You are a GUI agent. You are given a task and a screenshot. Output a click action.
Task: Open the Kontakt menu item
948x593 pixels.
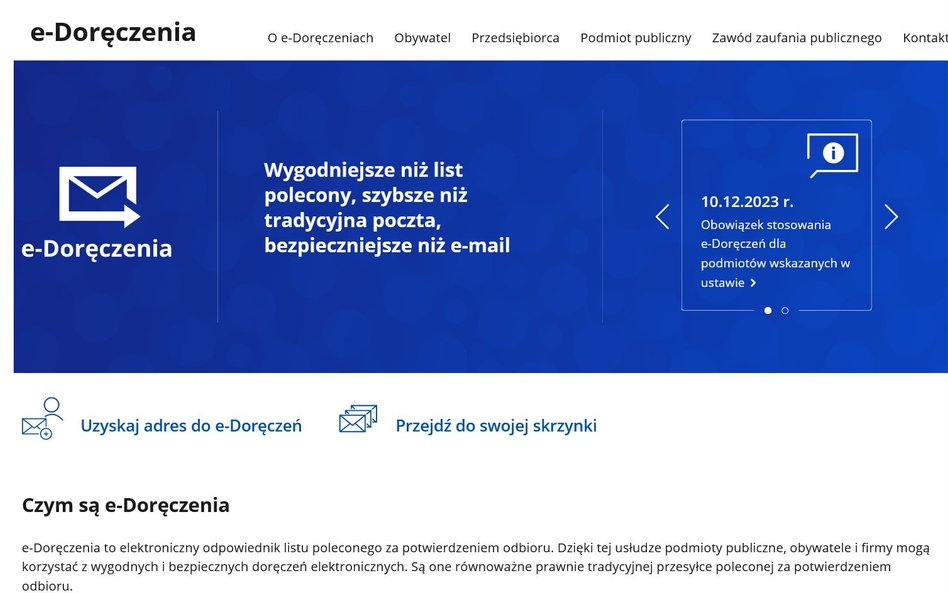925,37
